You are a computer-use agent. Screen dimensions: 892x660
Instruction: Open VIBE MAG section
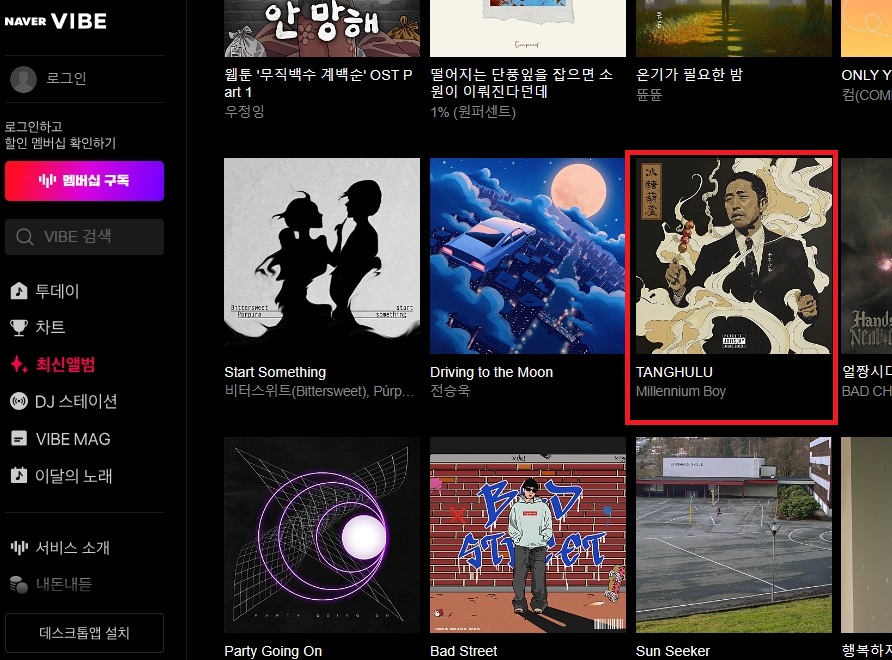tap(73, 439)
